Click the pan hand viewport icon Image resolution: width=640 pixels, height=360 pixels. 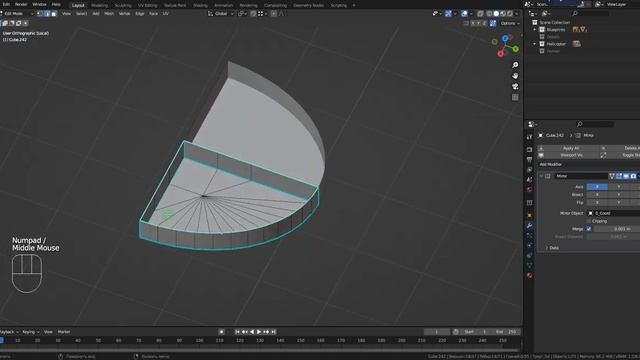click(515, 76)
